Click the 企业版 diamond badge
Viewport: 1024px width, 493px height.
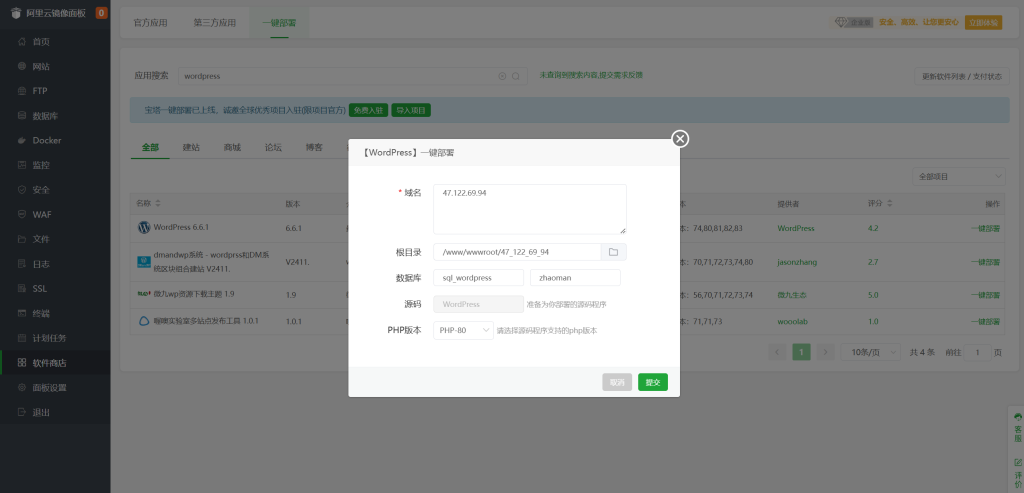tap(852, 22)
